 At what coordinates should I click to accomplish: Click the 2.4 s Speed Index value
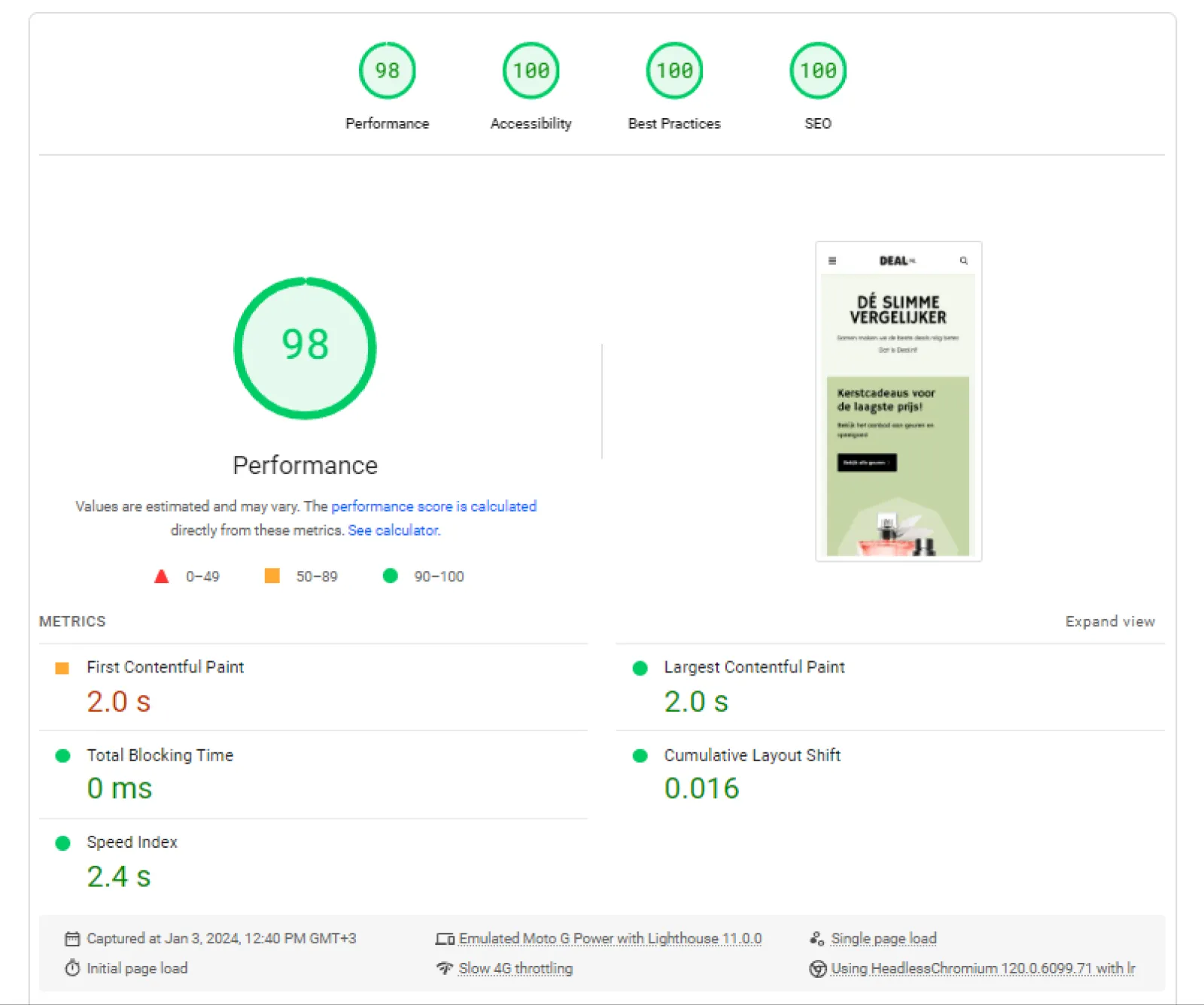(119, 876)
